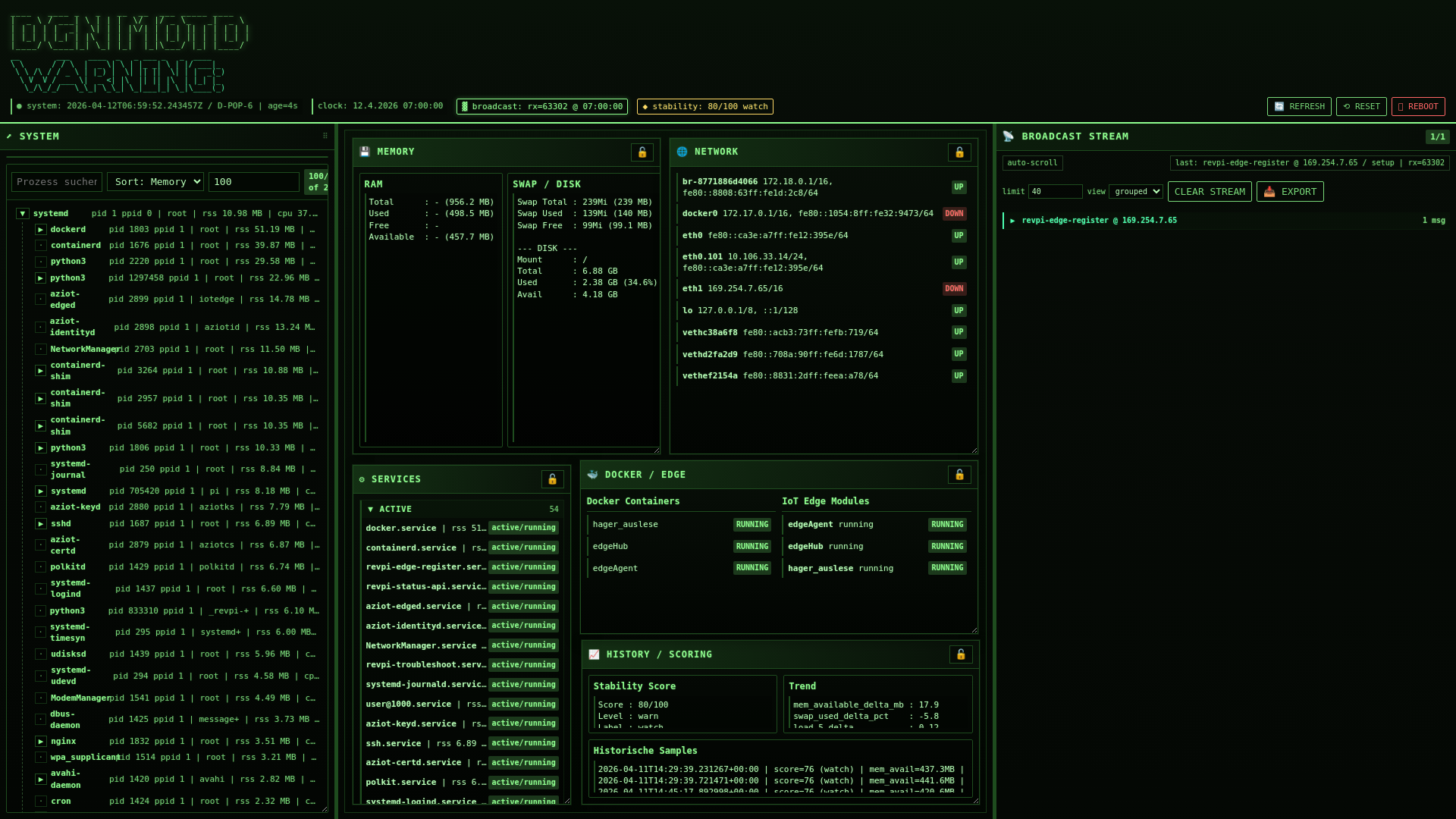Screen dimensions: 1456x819
Task: Expand the dockerd process node
Action: pos(41,230)
